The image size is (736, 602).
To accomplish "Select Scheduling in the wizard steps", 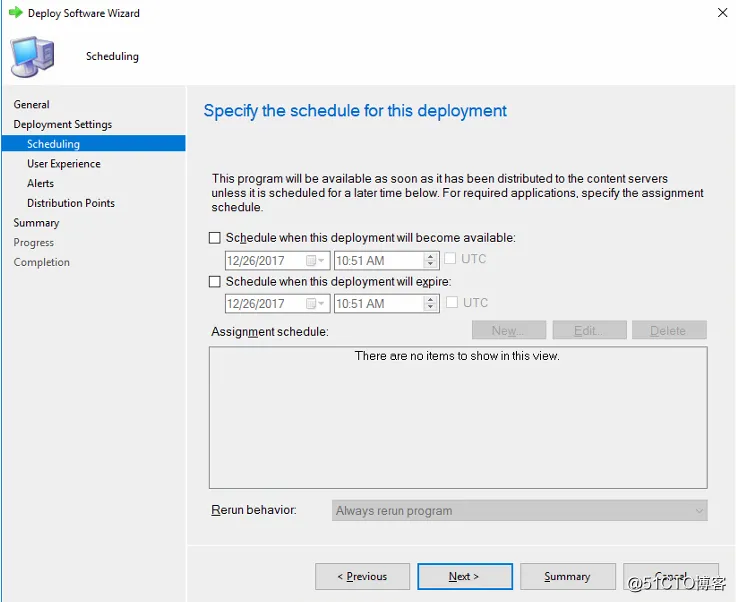I will pos(93,144).
